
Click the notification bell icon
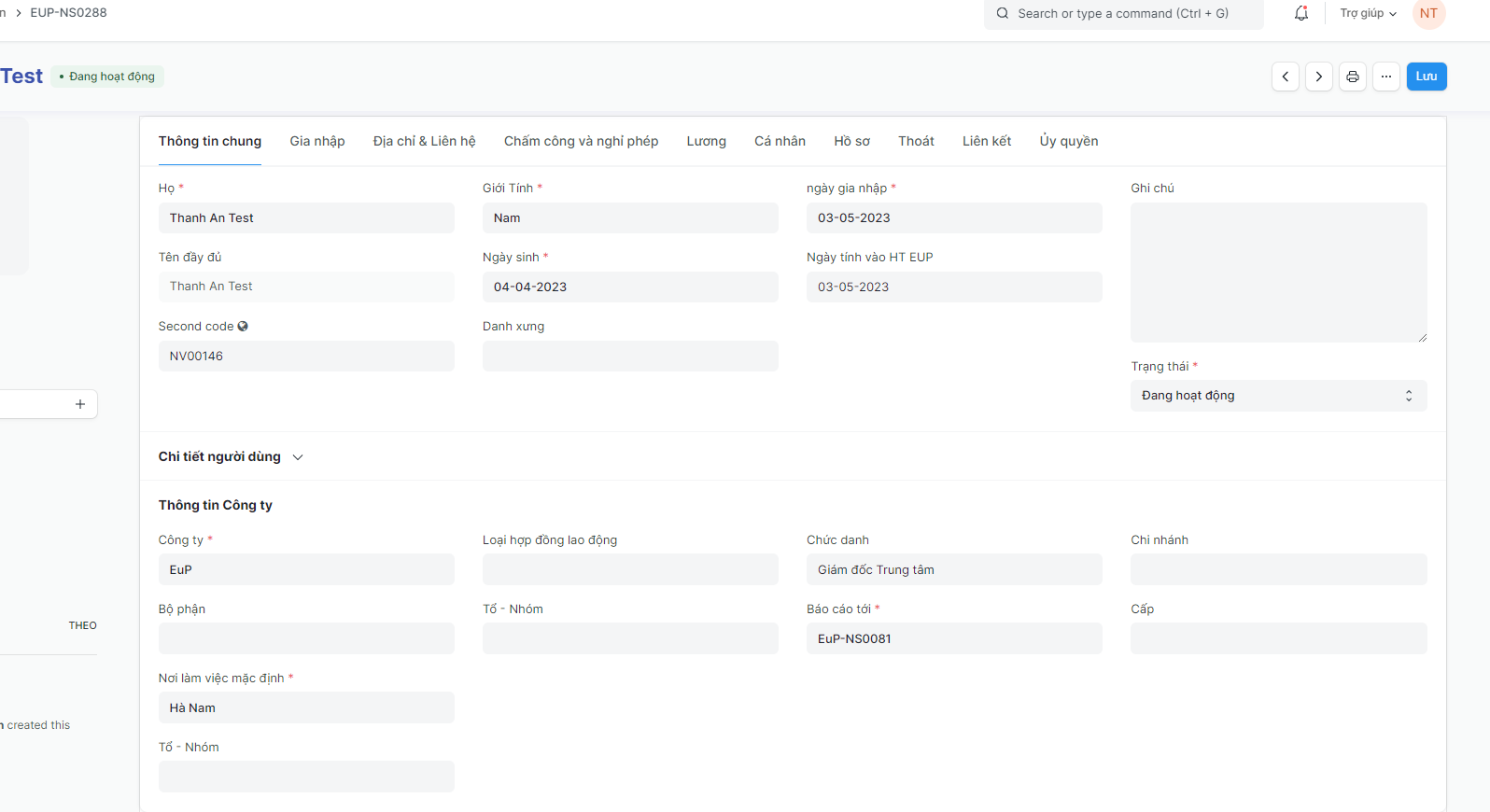[1300, 13]
